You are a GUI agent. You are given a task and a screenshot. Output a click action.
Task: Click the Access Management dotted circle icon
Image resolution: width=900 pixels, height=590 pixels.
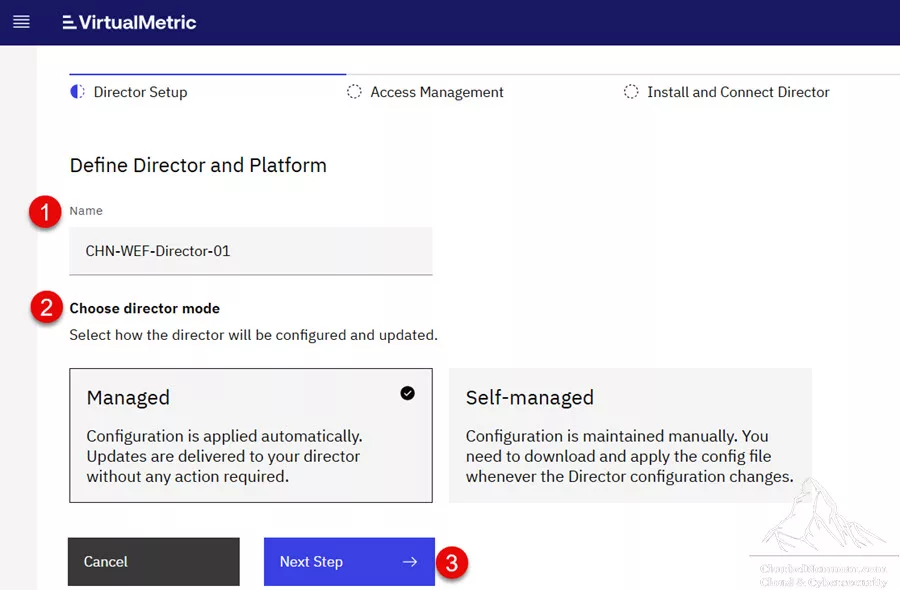point(354,92)
